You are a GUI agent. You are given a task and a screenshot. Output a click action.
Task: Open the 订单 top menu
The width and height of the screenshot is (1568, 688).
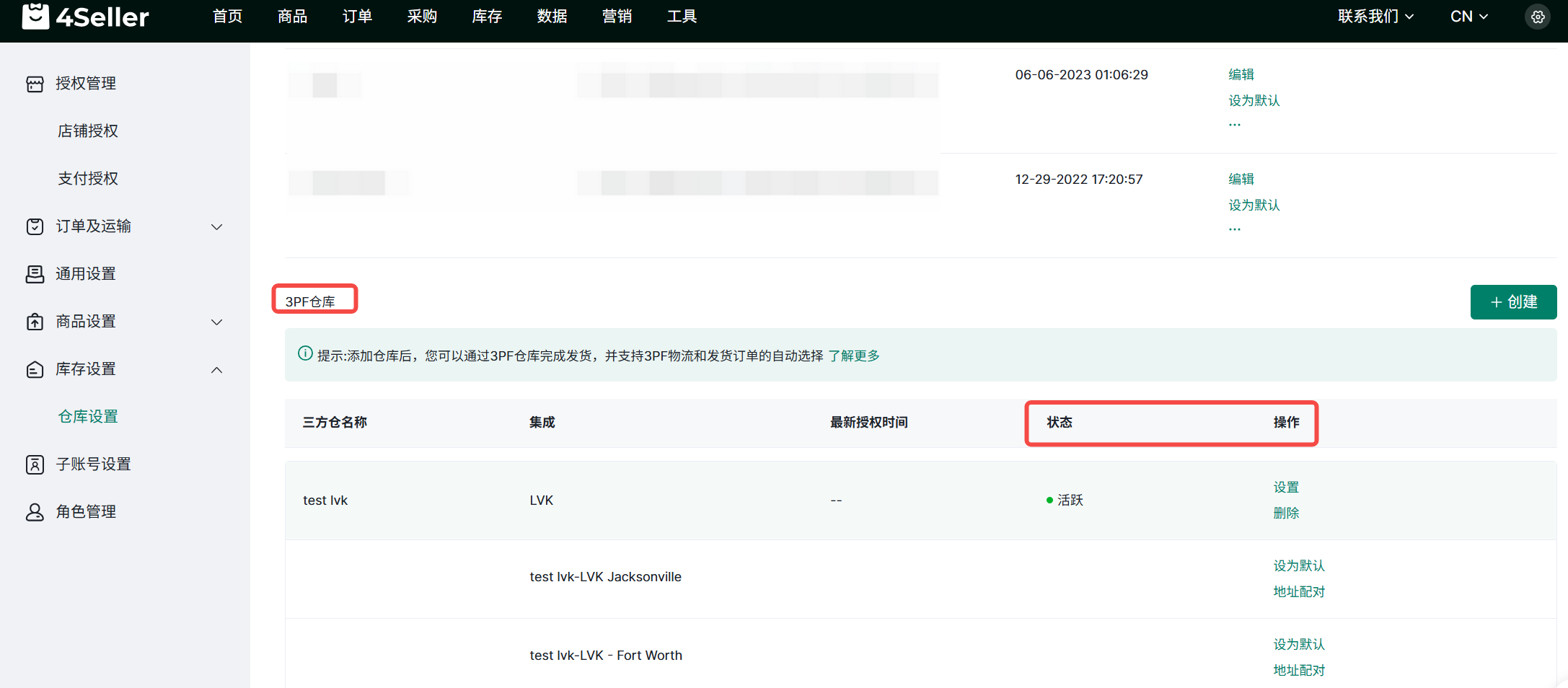357,17
